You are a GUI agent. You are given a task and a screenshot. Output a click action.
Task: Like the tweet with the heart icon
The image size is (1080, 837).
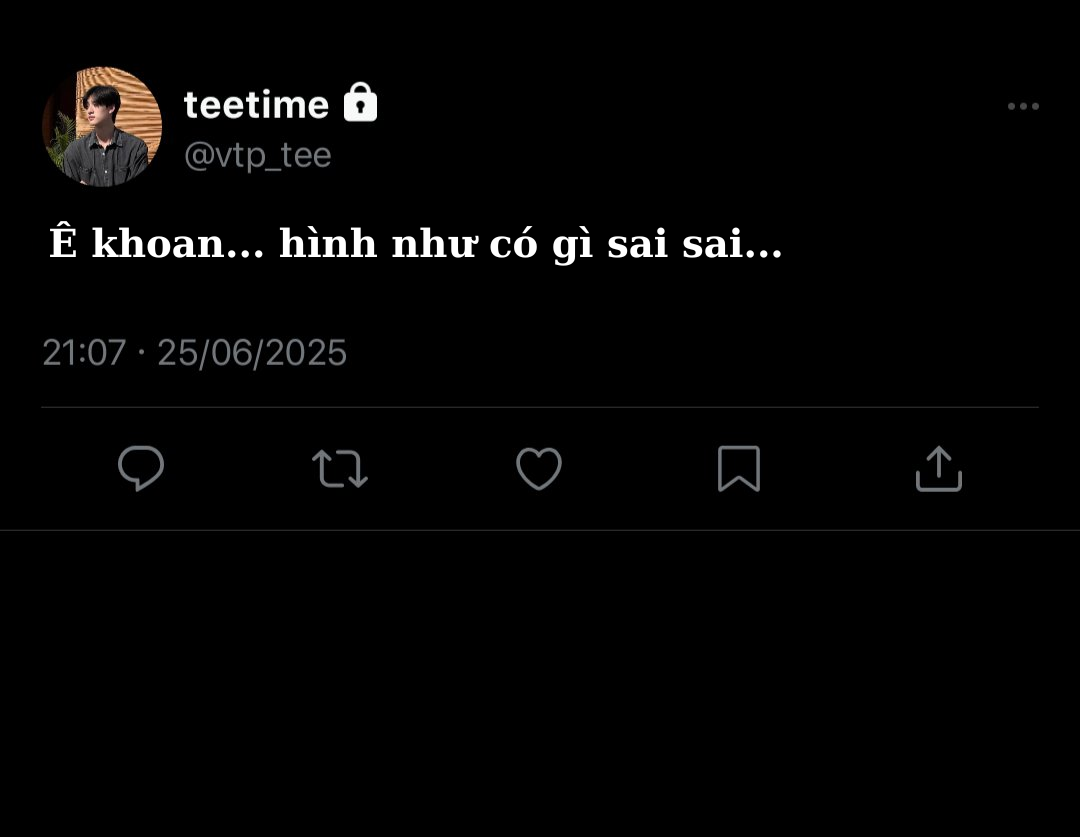[539, 468]
